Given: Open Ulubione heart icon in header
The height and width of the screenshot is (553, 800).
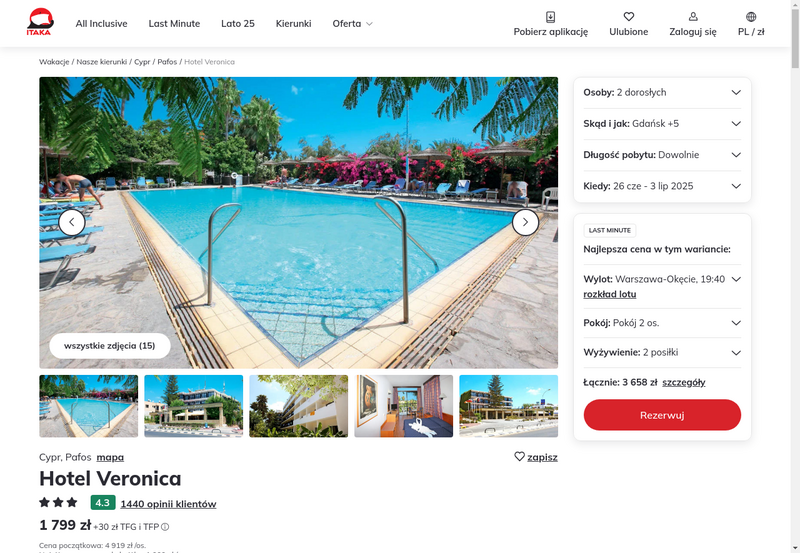Looking at the screenshot, I should tap(629, 17).
